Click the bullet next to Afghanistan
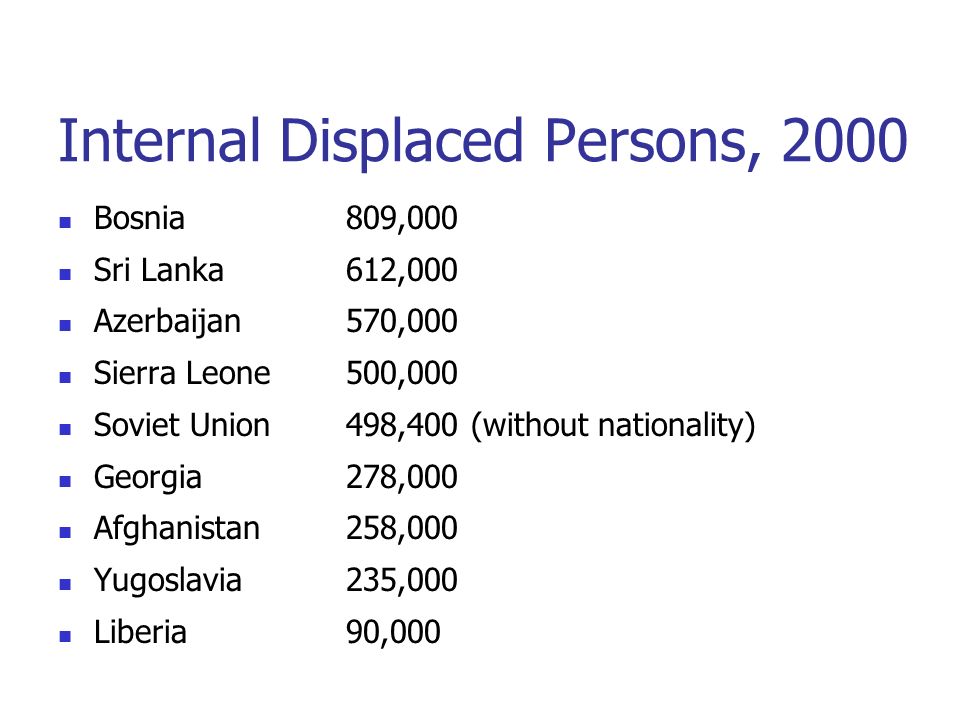 (x=65, y=532)
